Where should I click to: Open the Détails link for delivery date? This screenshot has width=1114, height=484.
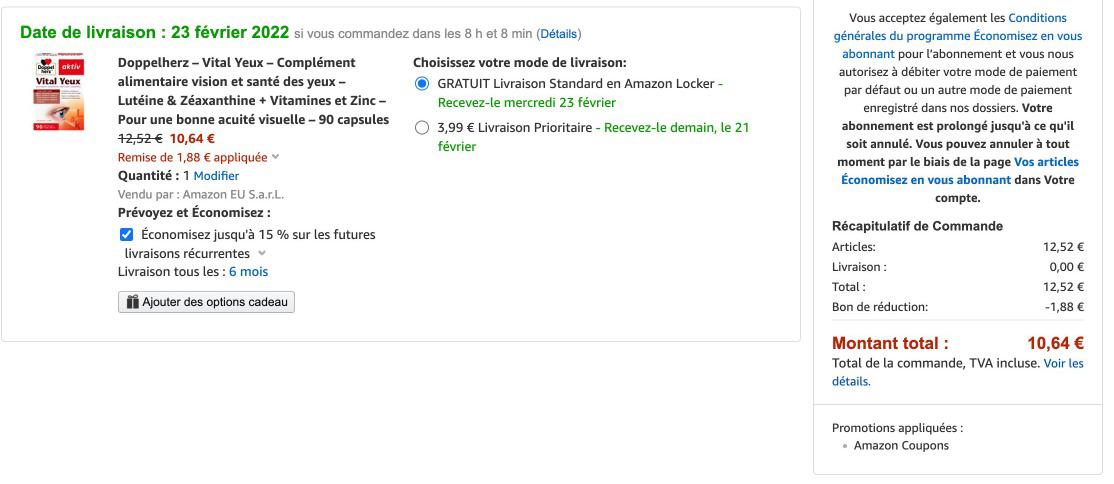[559, 33]
